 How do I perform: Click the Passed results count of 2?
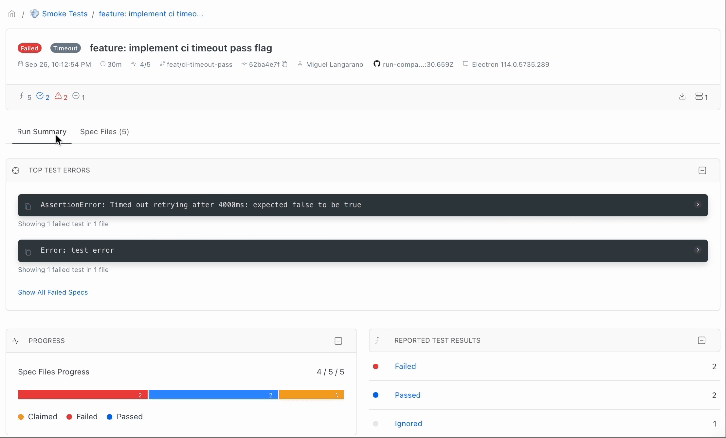[x=714, y=395]
